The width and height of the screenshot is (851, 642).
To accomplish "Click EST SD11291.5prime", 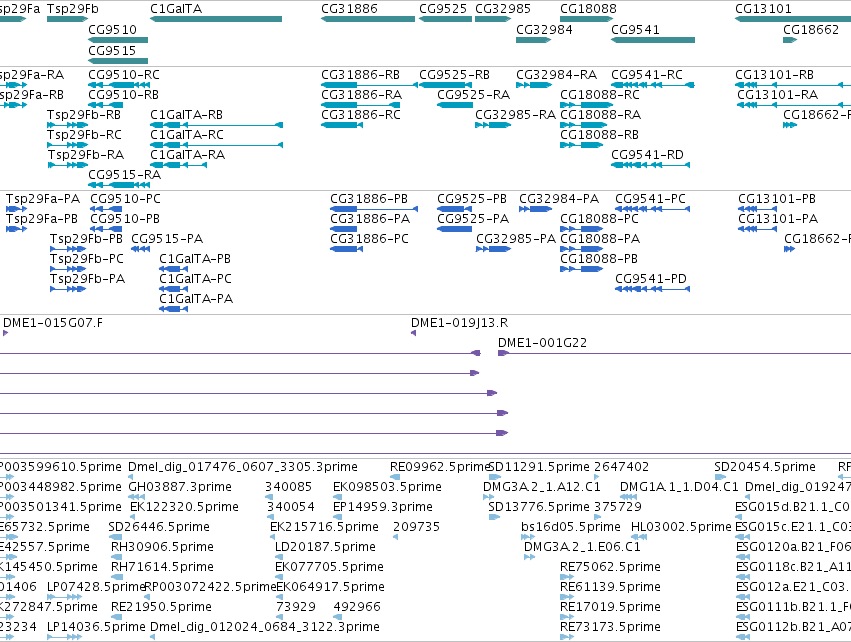I will pyautogui.click(x=495, y=476).
